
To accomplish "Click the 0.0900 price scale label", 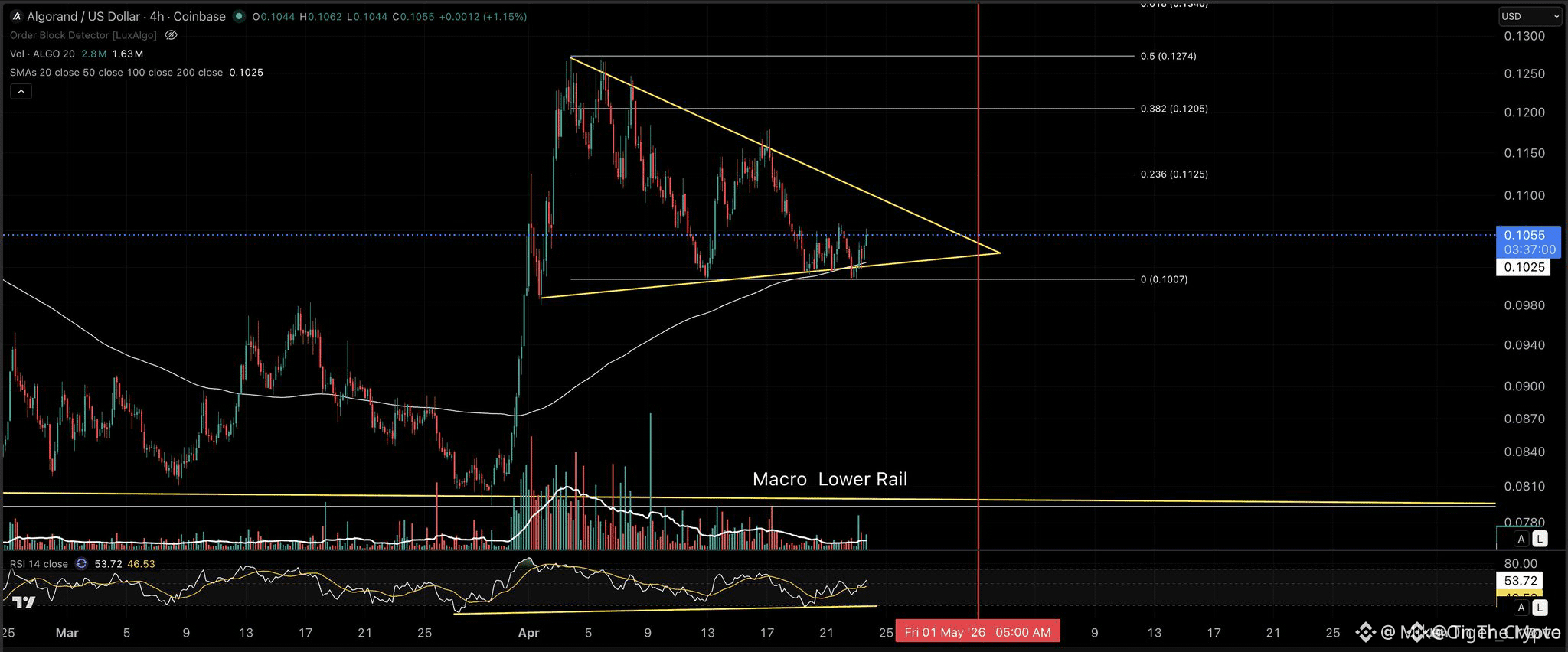I will 1524,386.
